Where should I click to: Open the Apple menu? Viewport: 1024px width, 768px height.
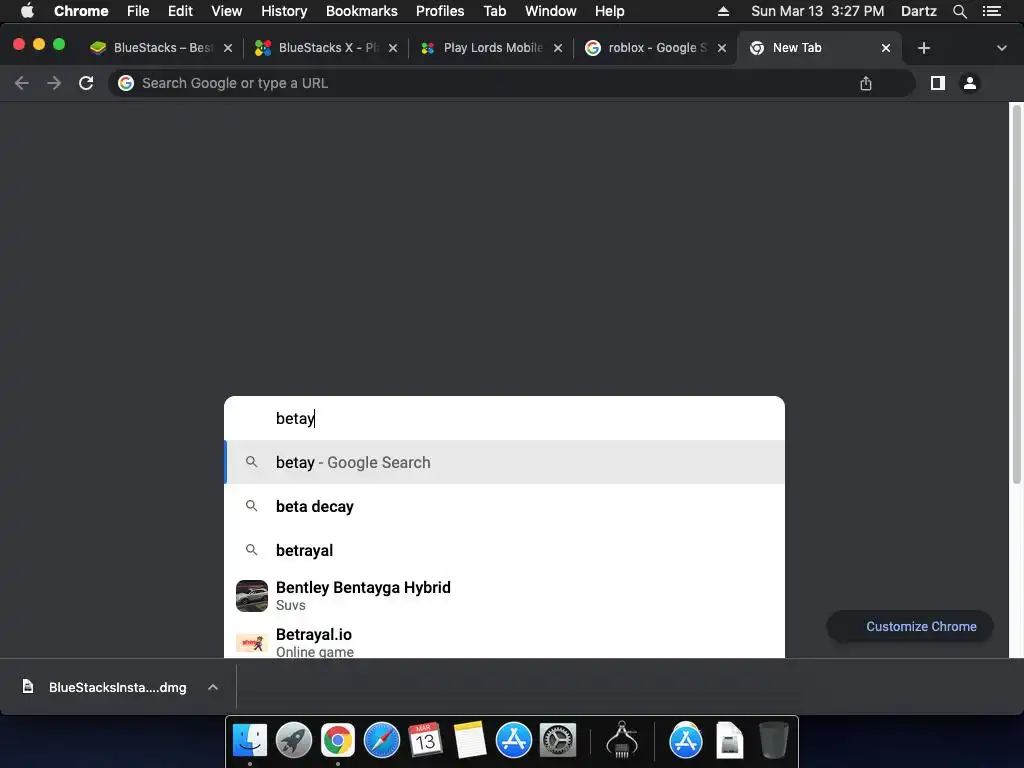(x=27, y=11)
